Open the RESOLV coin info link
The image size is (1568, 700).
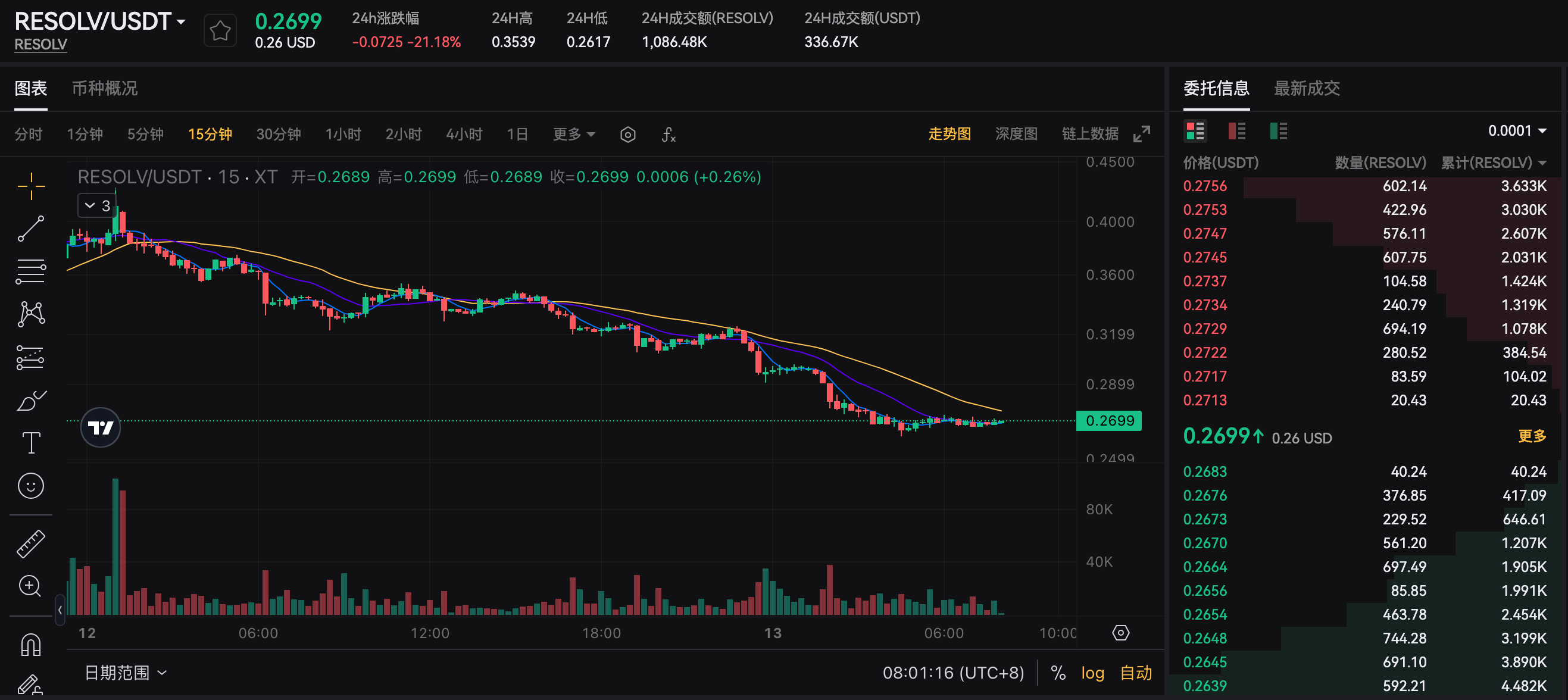click(x=40, y=45)
